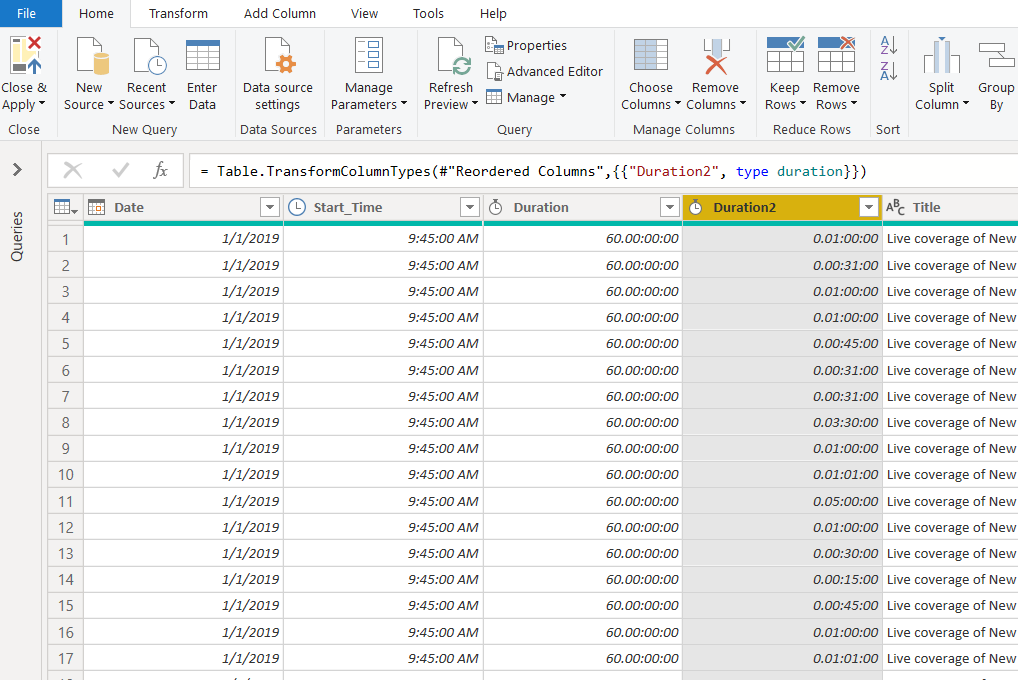Change data type icon of Start_Time column
1018x680 pixels.
[297, 207]
